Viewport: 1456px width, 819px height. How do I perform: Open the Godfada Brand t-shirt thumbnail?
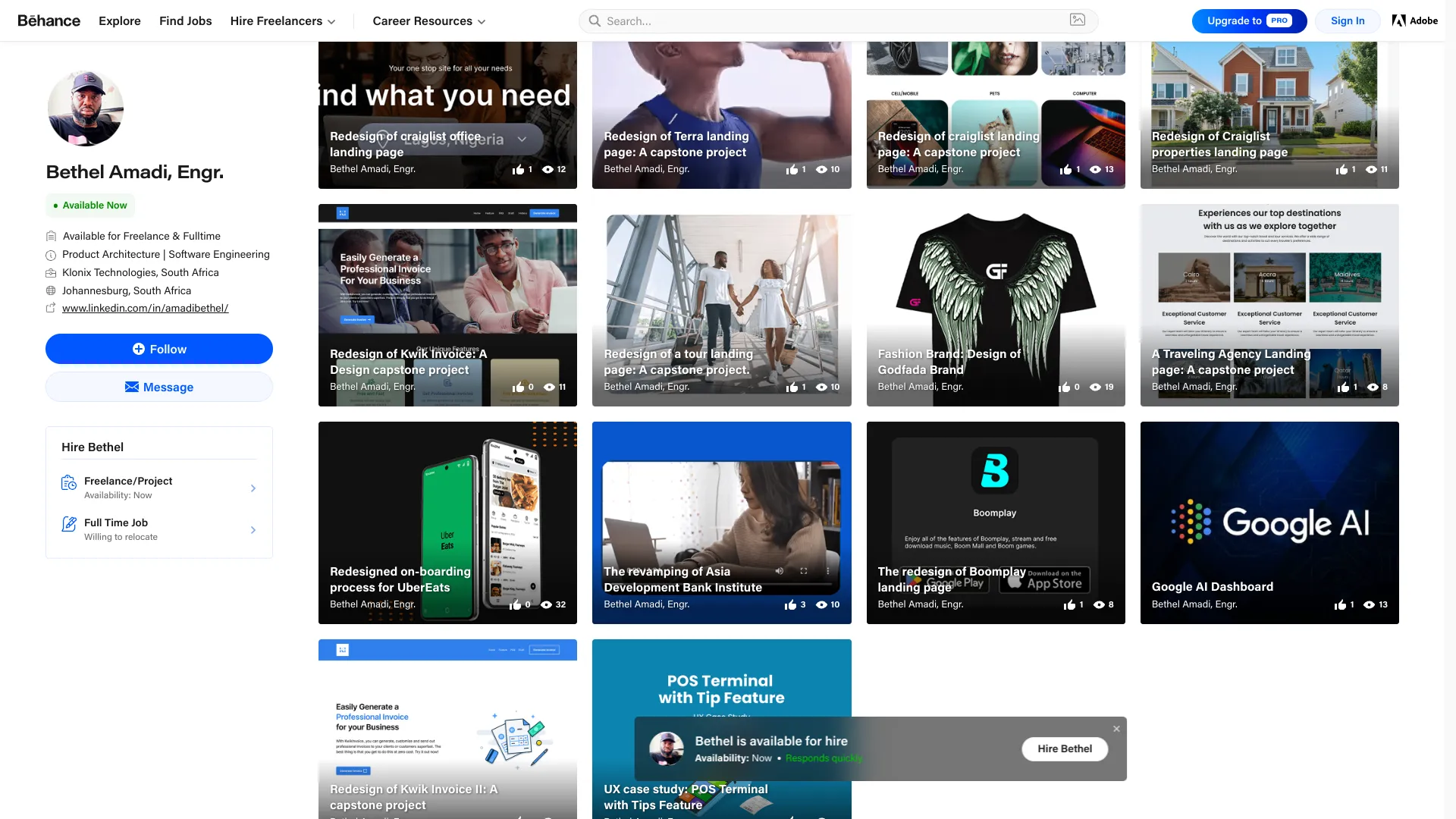[x=996, y=305]
